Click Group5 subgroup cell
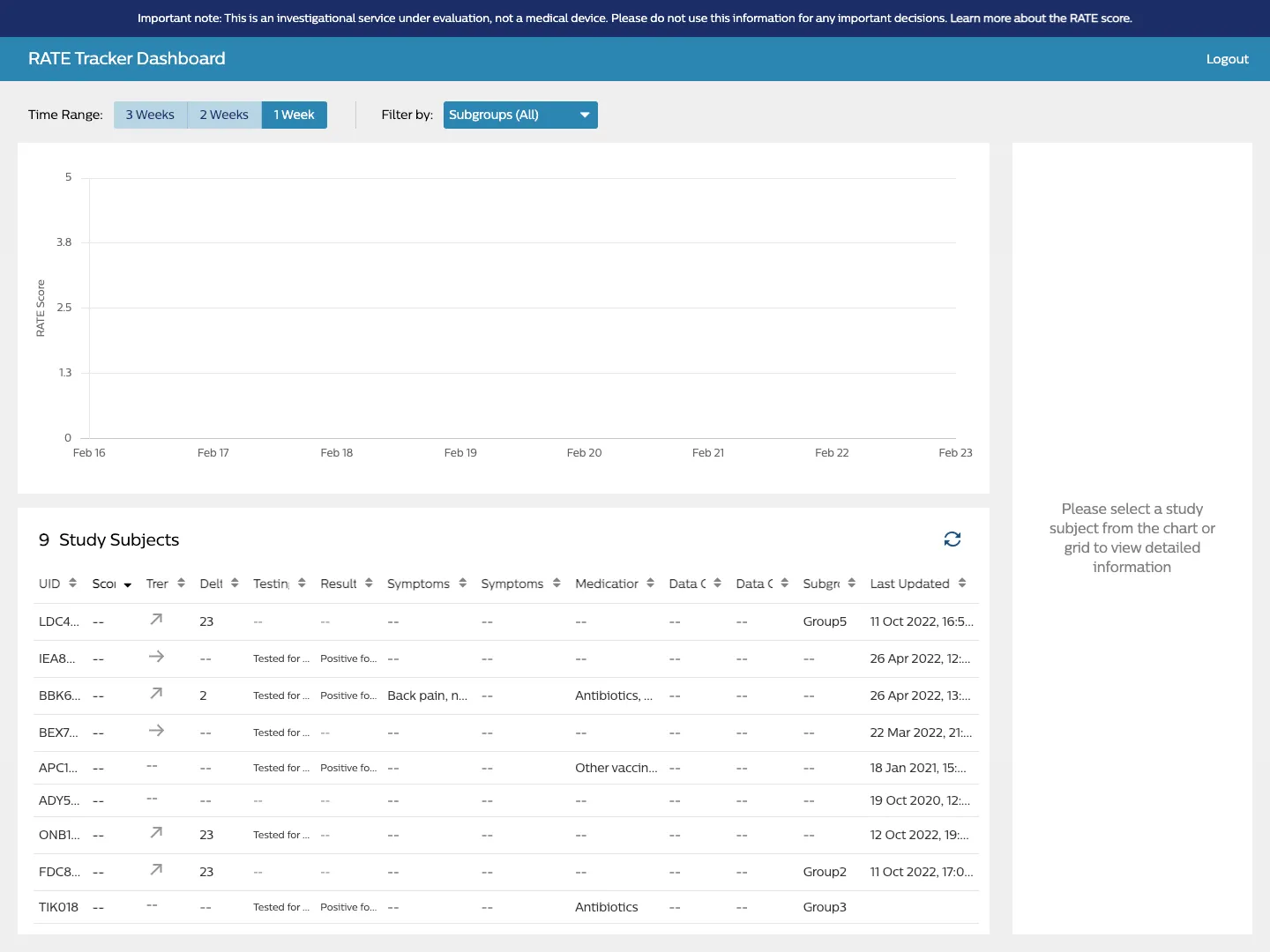This screenshot has height=952, width=1270. 825,621
